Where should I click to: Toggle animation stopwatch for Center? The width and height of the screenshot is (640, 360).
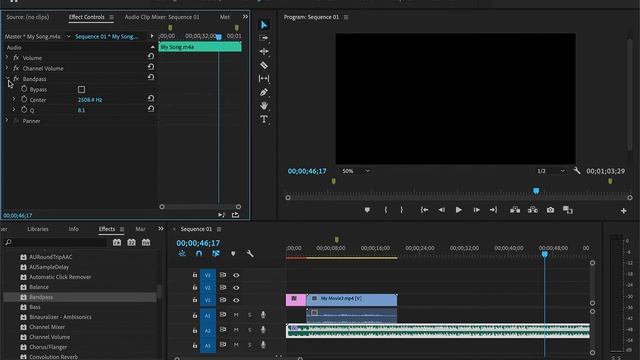click(x=24, y=99)
